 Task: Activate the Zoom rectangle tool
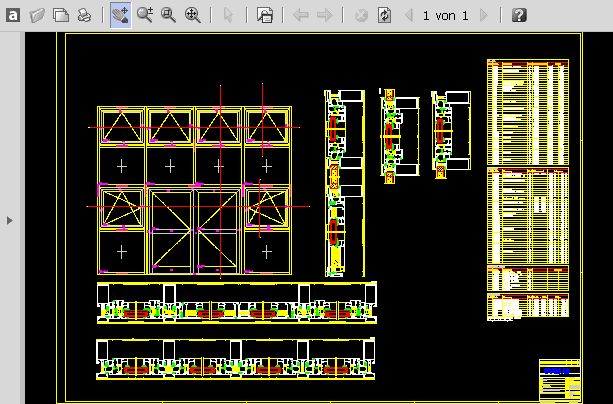click(168, 15)
